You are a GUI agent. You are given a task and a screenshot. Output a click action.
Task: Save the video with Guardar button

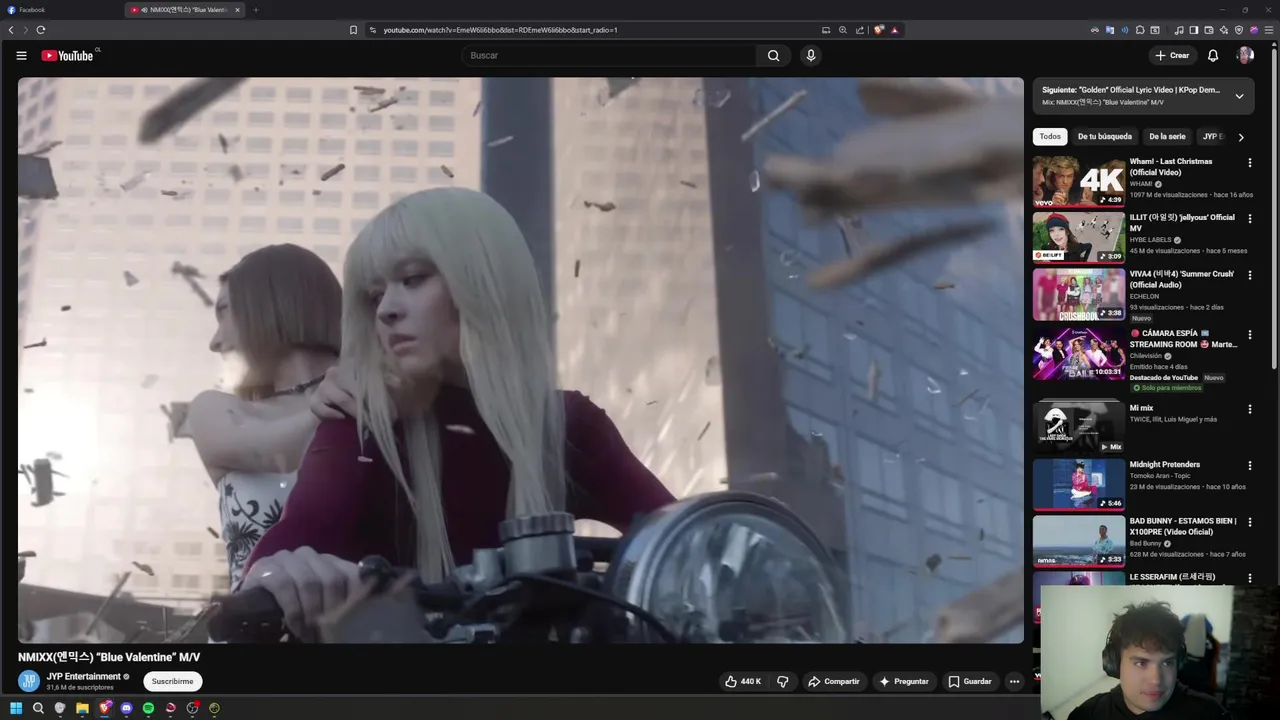tap(970, 681)
